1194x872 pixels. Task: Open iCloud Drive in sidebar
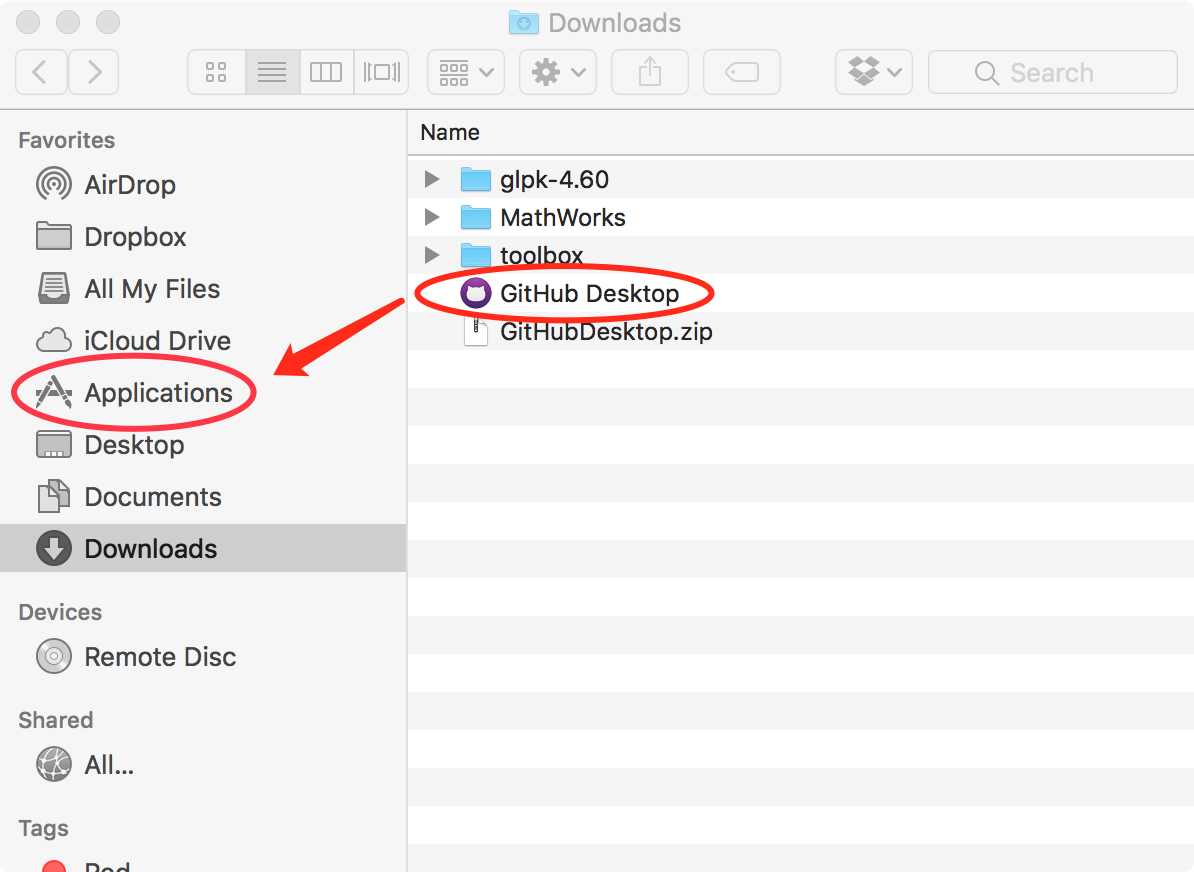pyautogui.click(x=133, y=340)
